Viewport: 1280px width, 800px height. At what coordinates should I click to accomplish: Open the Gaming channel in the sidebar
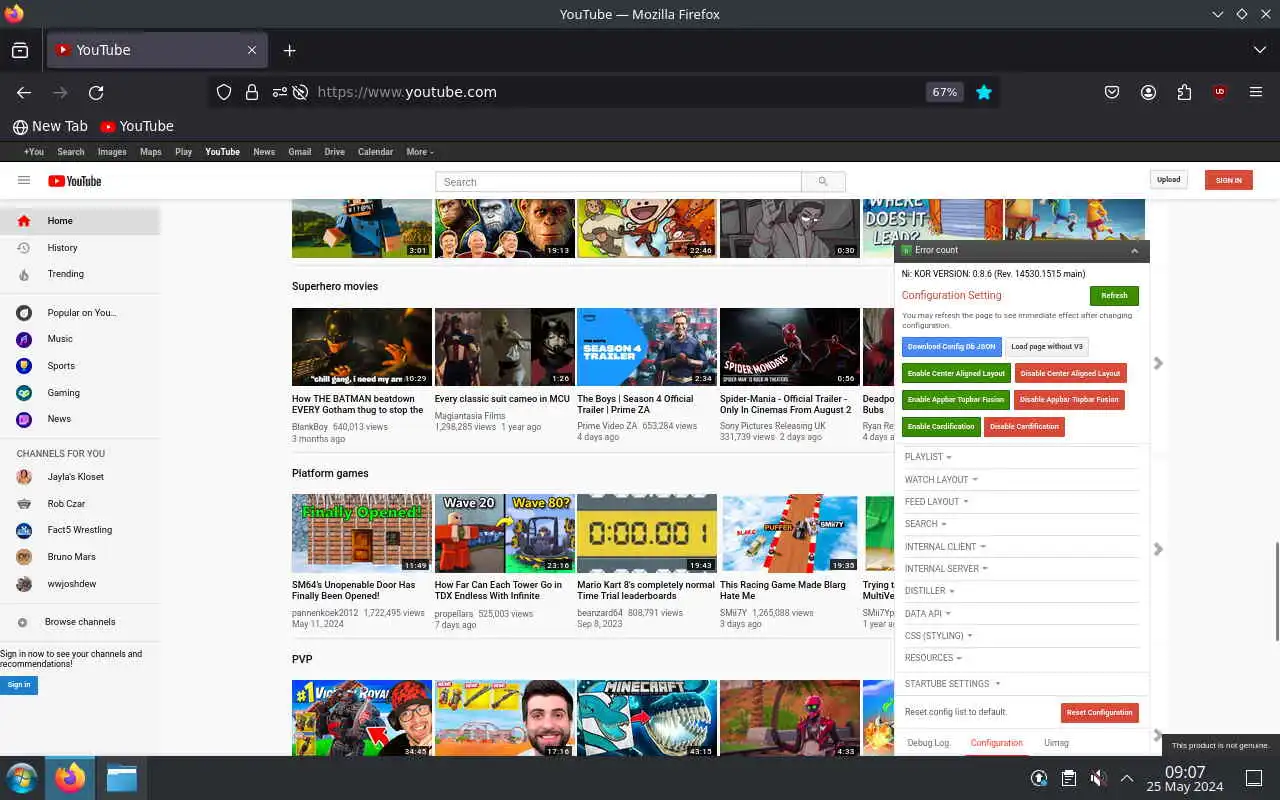coord(63,392)
